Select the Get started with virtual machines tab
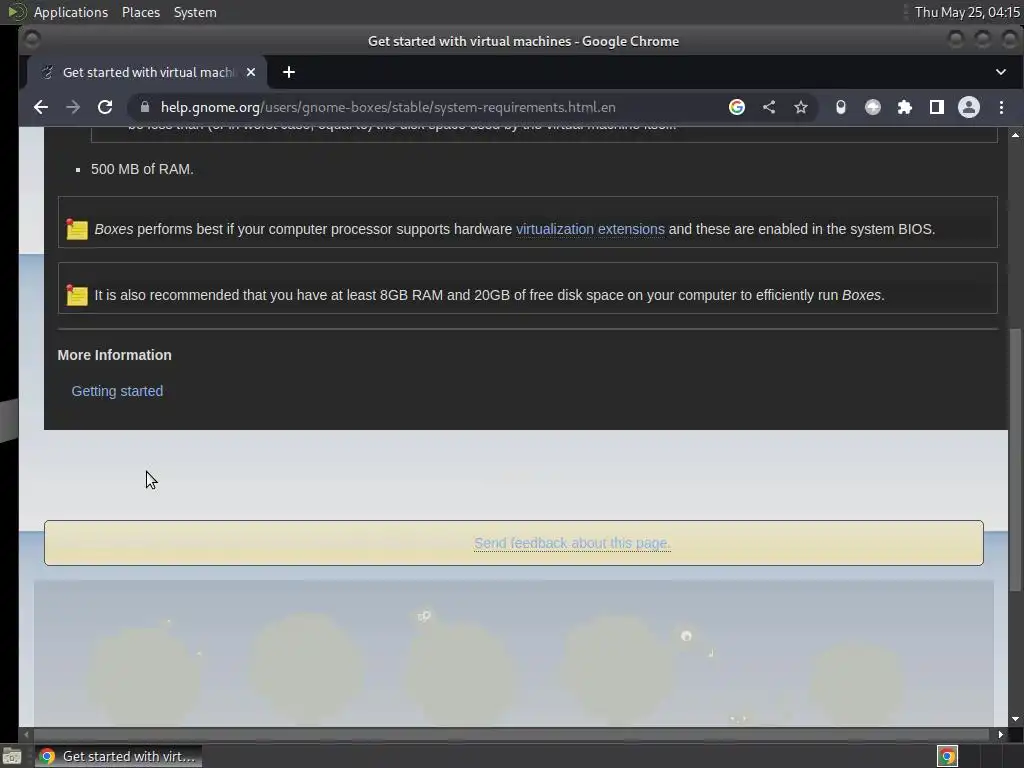1024x768 pixels. pos(148,72)
